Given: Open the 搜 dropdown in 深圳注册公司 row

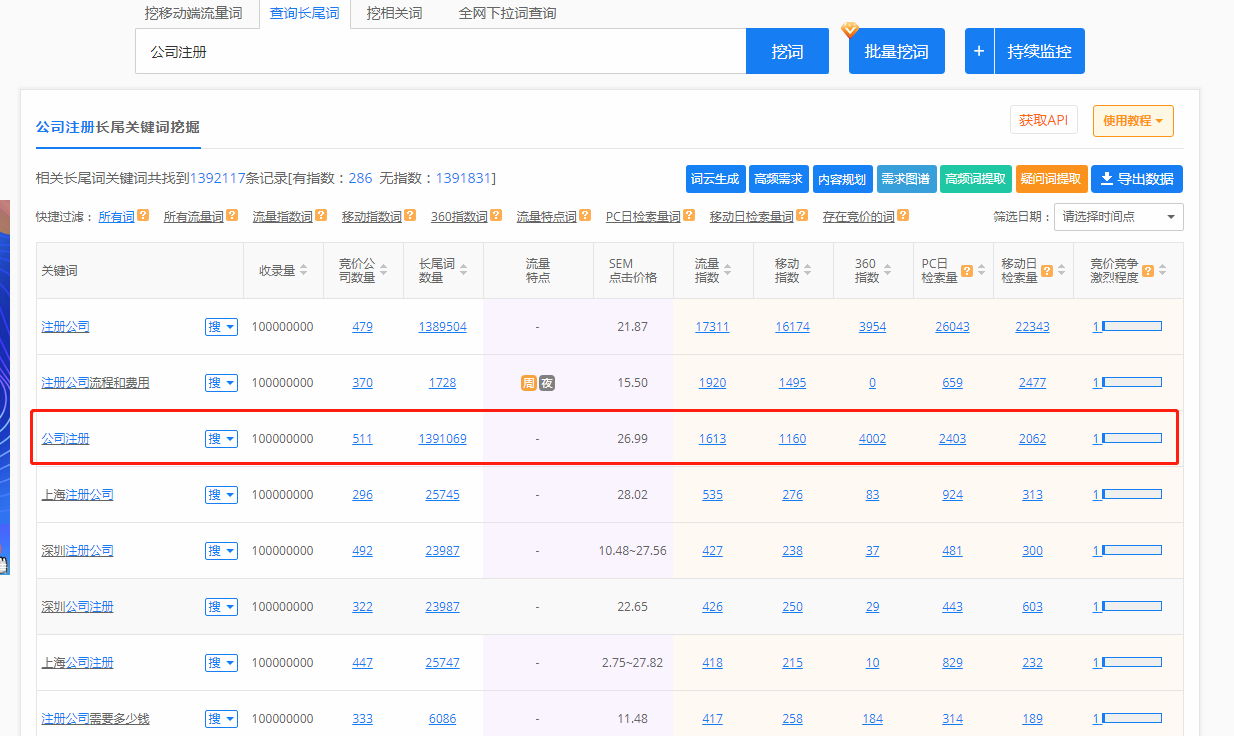Looking at the screenshot, I should pyautogui.click(x=221, y=551).
